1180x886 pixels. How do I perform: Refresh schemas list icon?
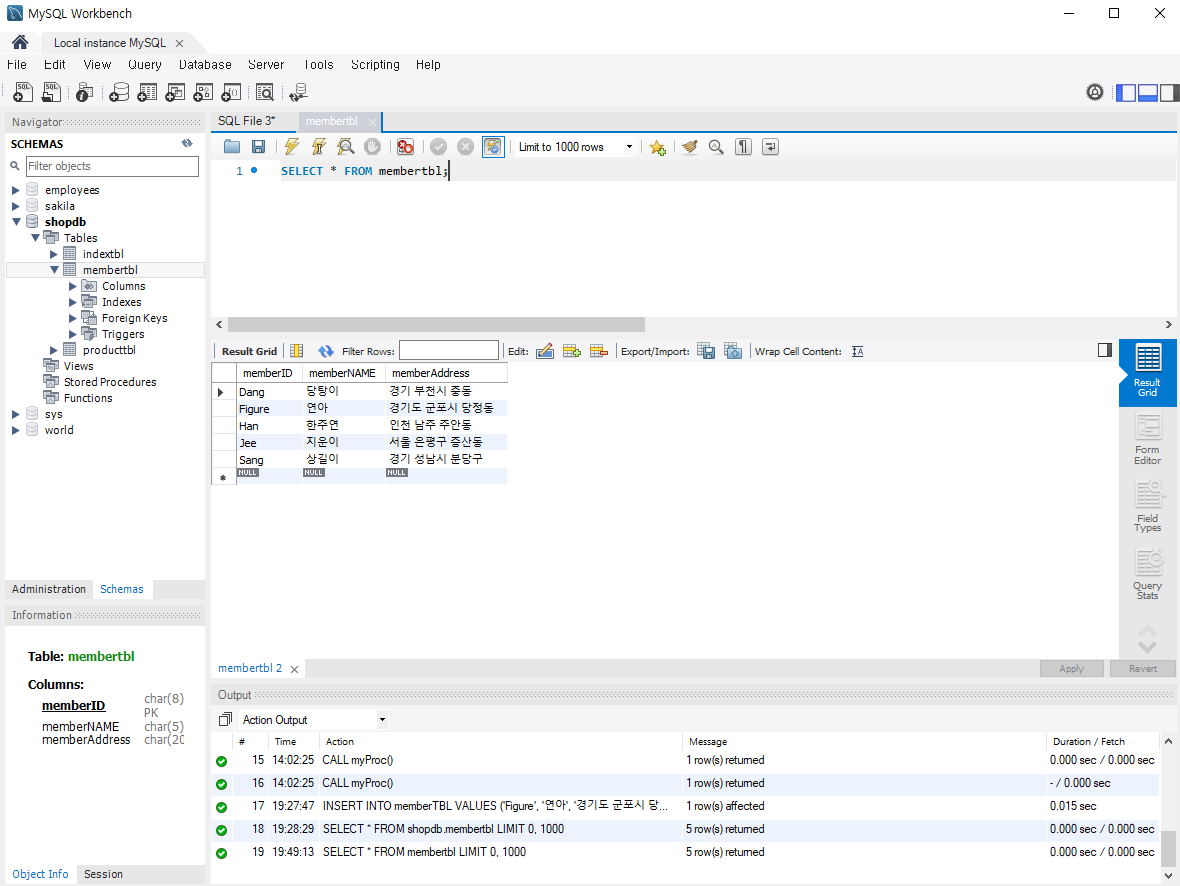click(x=187, y=143)
